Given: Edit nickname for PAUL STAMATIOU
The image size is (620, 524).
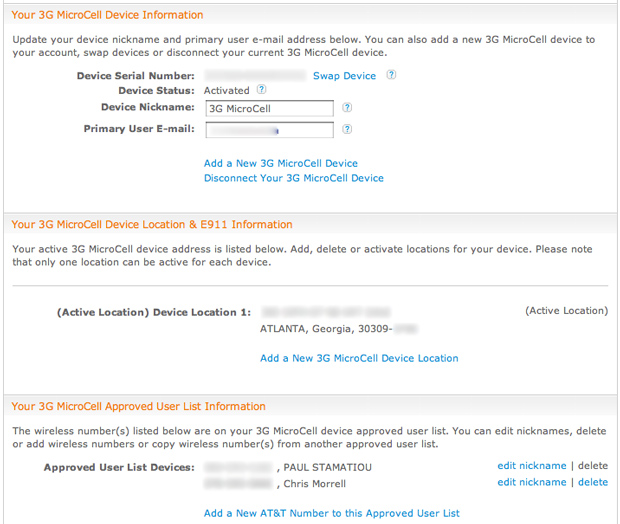Looking at the screenshot, I should 532,466.
